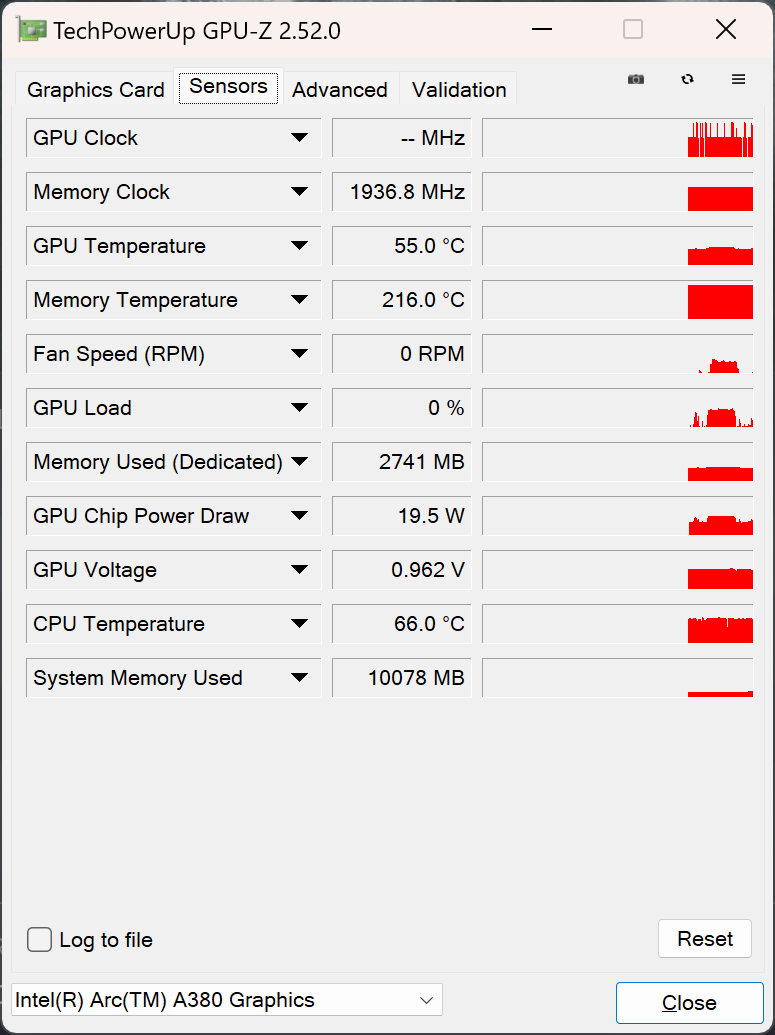This screenshot has width=775, height=1035.
Task: Open the Advanced tab
Action: coord(340,90)
